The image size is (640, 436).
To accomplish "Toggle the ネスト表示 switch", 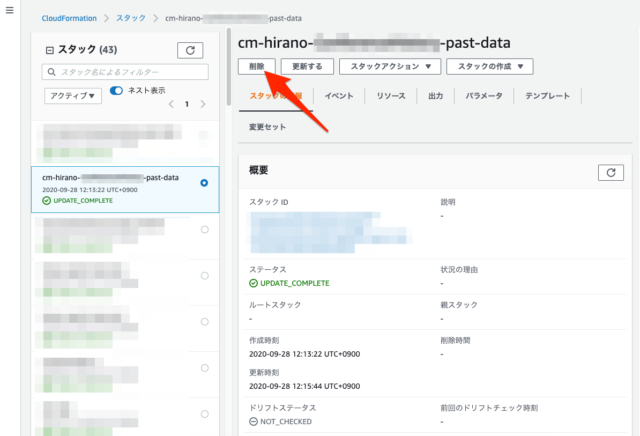I will point(116,91).
